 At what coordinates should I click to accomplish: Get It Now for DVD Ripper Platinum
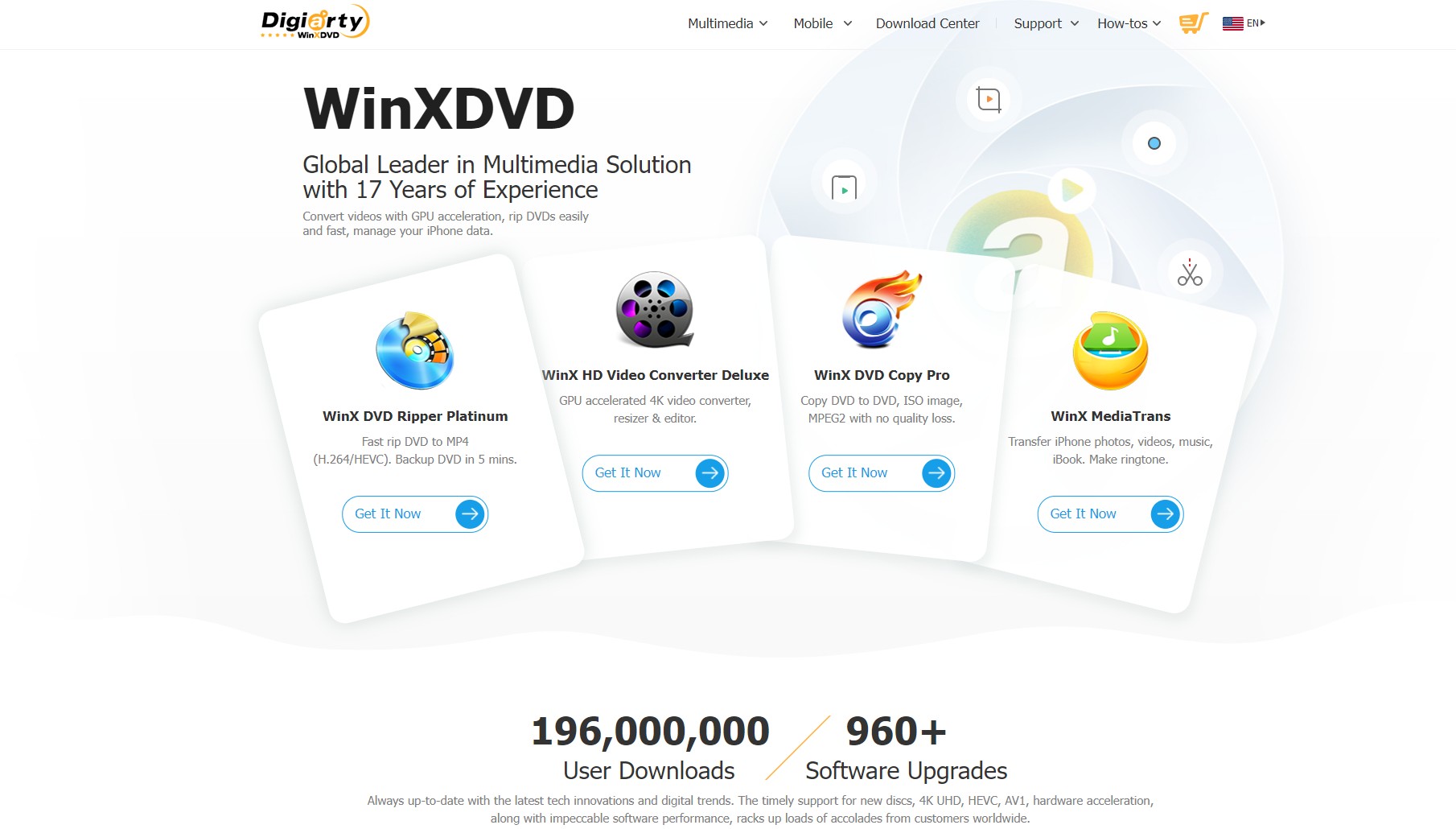click(415, 514)
